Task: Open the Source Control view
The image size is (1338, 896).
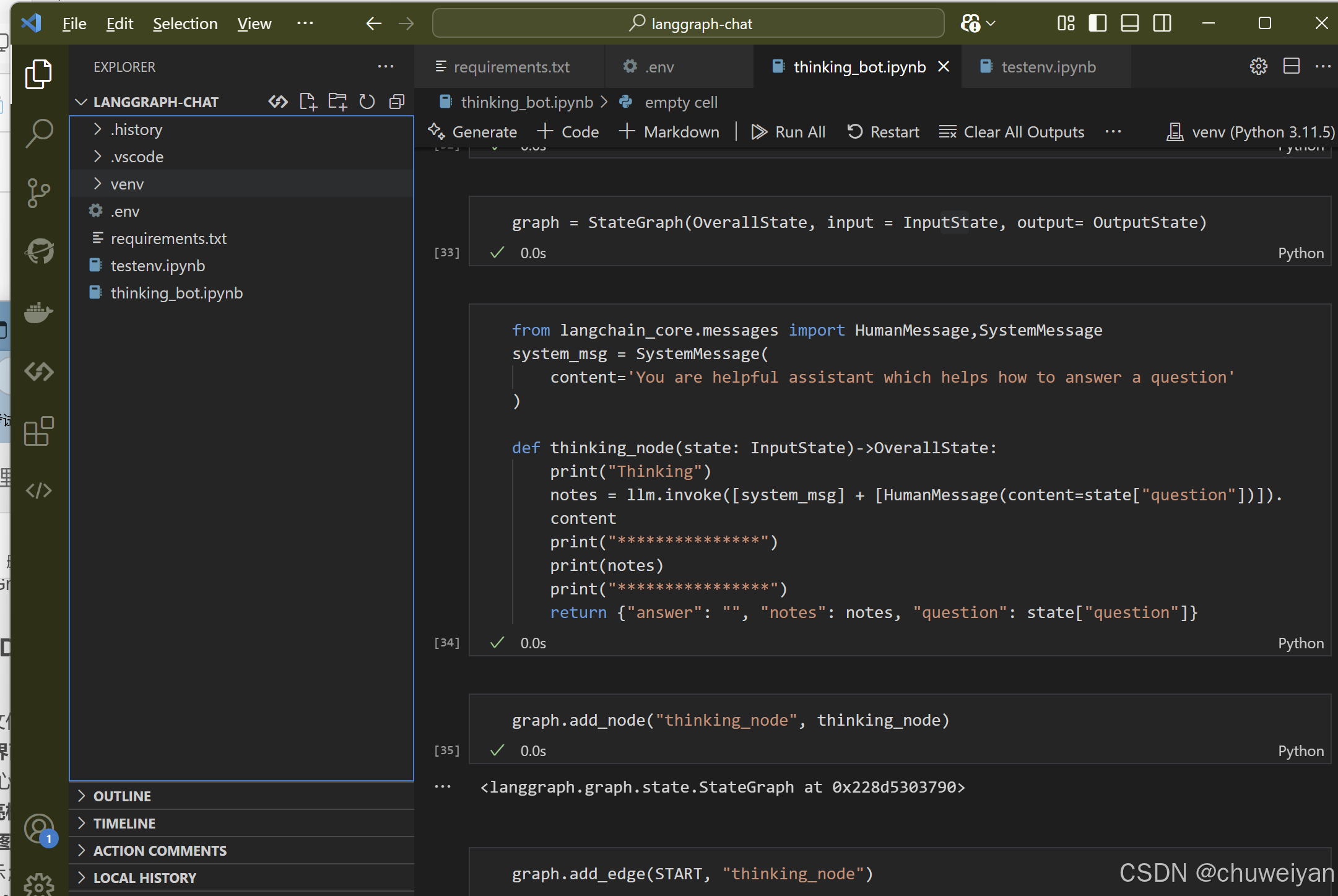Action: (39, 193)
